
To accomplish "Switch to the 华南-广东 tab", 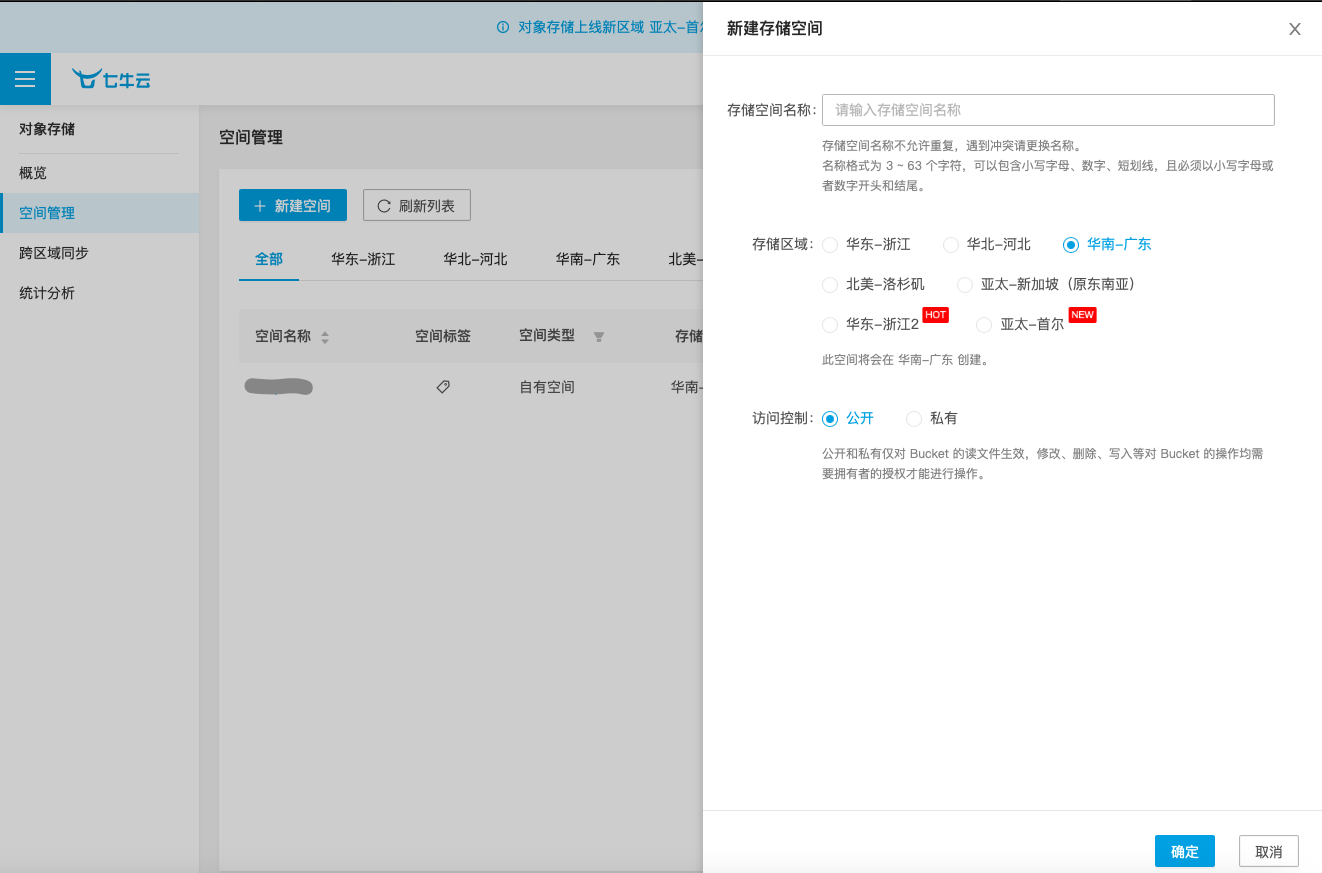I will (x=588, y=259).
